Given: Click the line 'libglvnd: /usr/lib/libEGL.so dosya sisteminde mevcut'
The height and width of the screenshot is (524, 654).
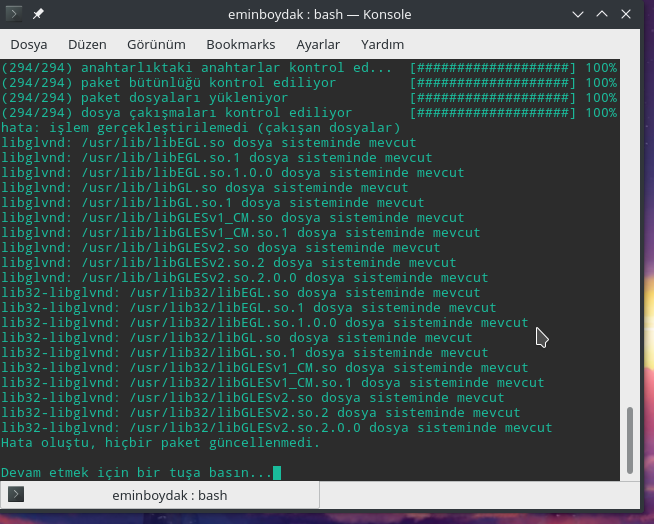Looking at the screenshot, I should click(x=209, y=143).
